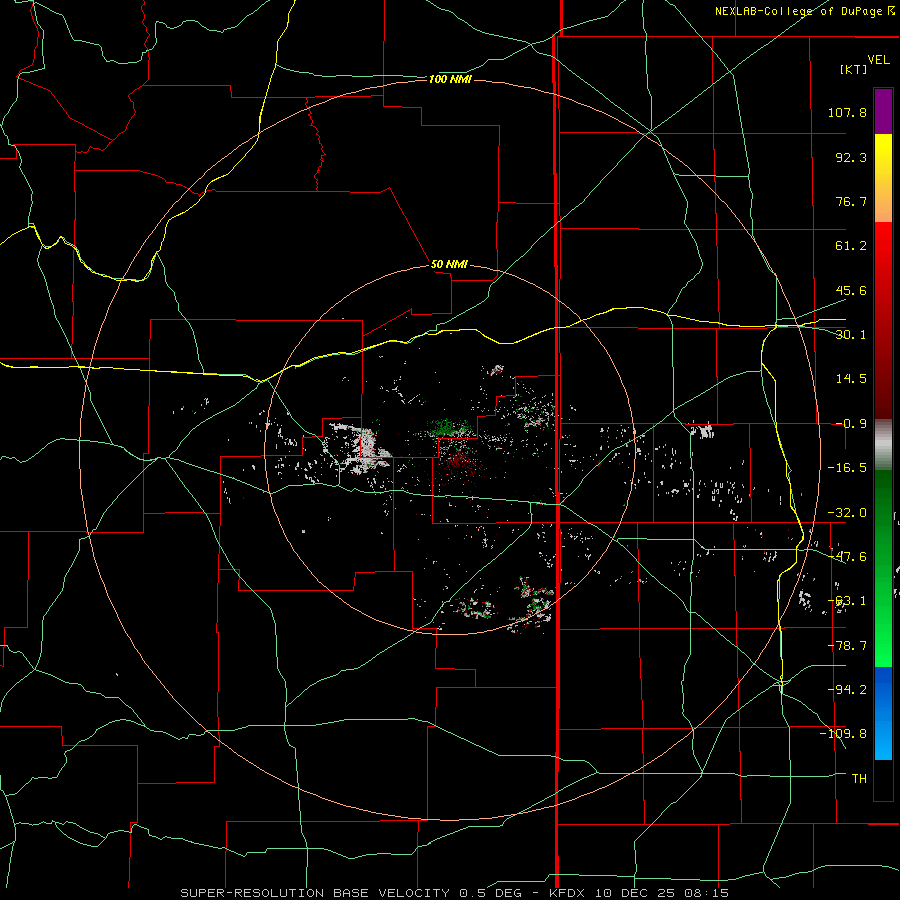Pick the blue segment of the color bar

click(883, 713)
